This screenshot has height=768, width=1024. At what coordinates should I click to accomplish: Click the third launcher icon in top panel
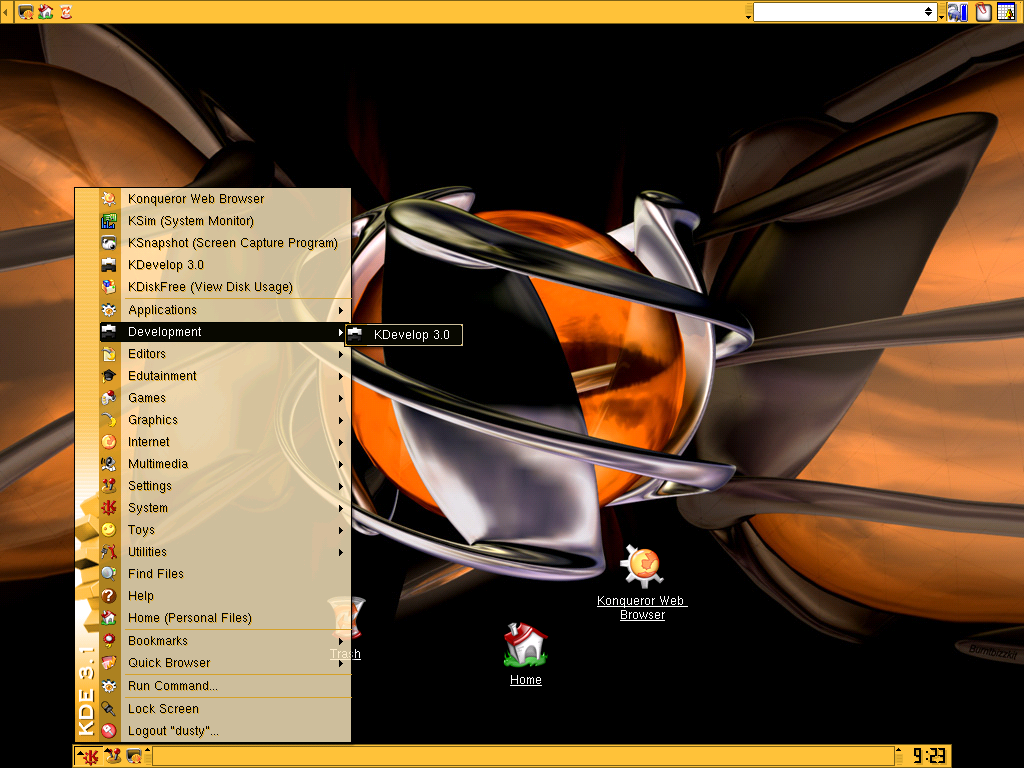(66, 11)
